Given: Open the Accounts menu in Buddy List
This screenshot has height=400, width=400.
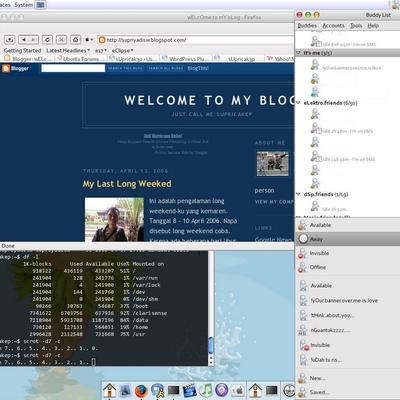Looking at the screenshot, I should point(333,26).
